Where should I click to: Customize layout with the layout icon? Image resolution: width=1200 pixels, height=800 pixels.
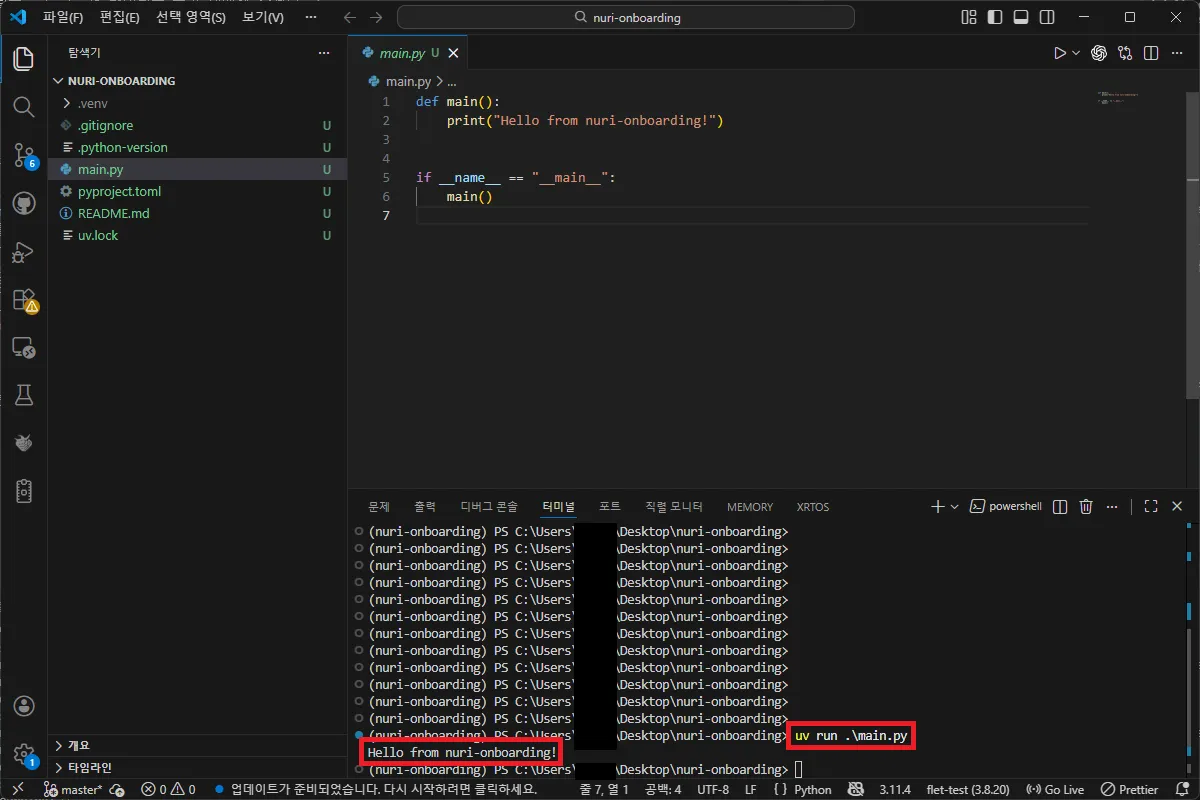968,17
